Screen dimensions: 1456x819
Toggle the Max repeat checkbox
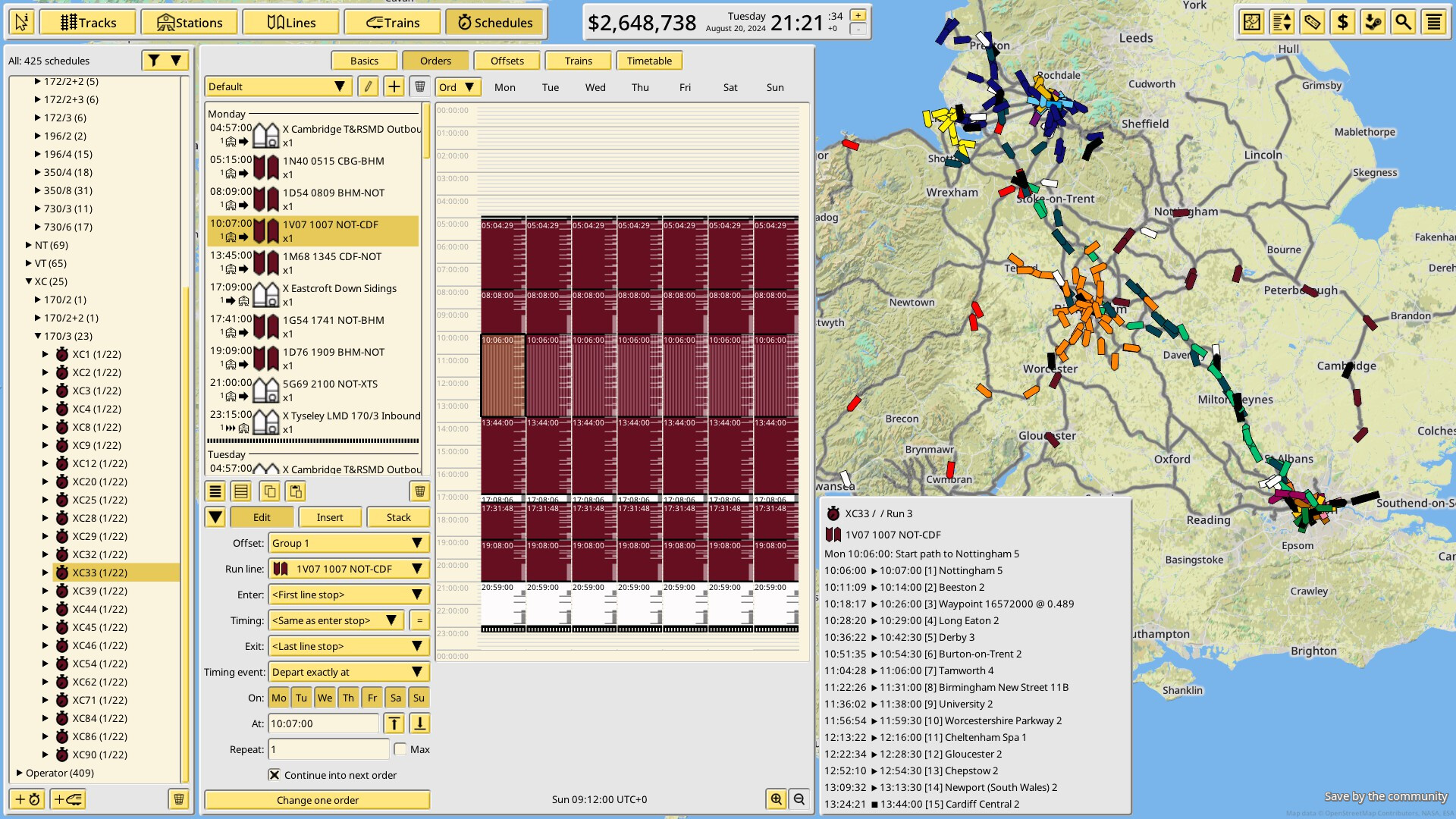click(x=400, y=749)
